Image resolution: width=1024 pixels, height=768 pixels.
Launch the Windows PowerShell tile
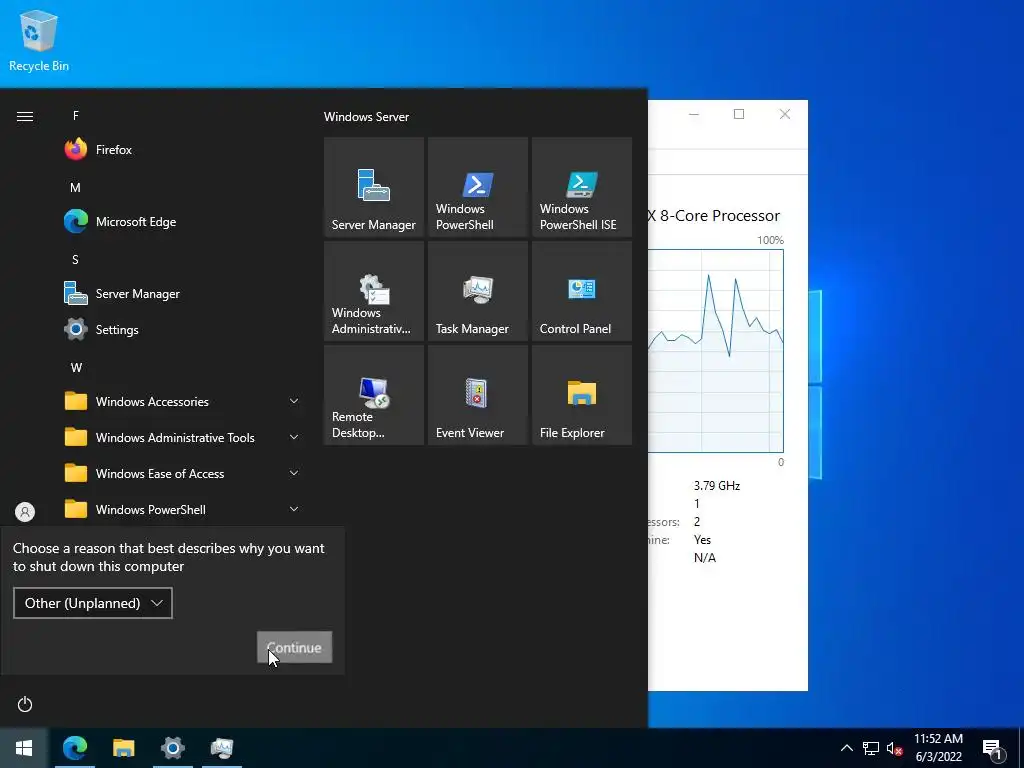477,187
